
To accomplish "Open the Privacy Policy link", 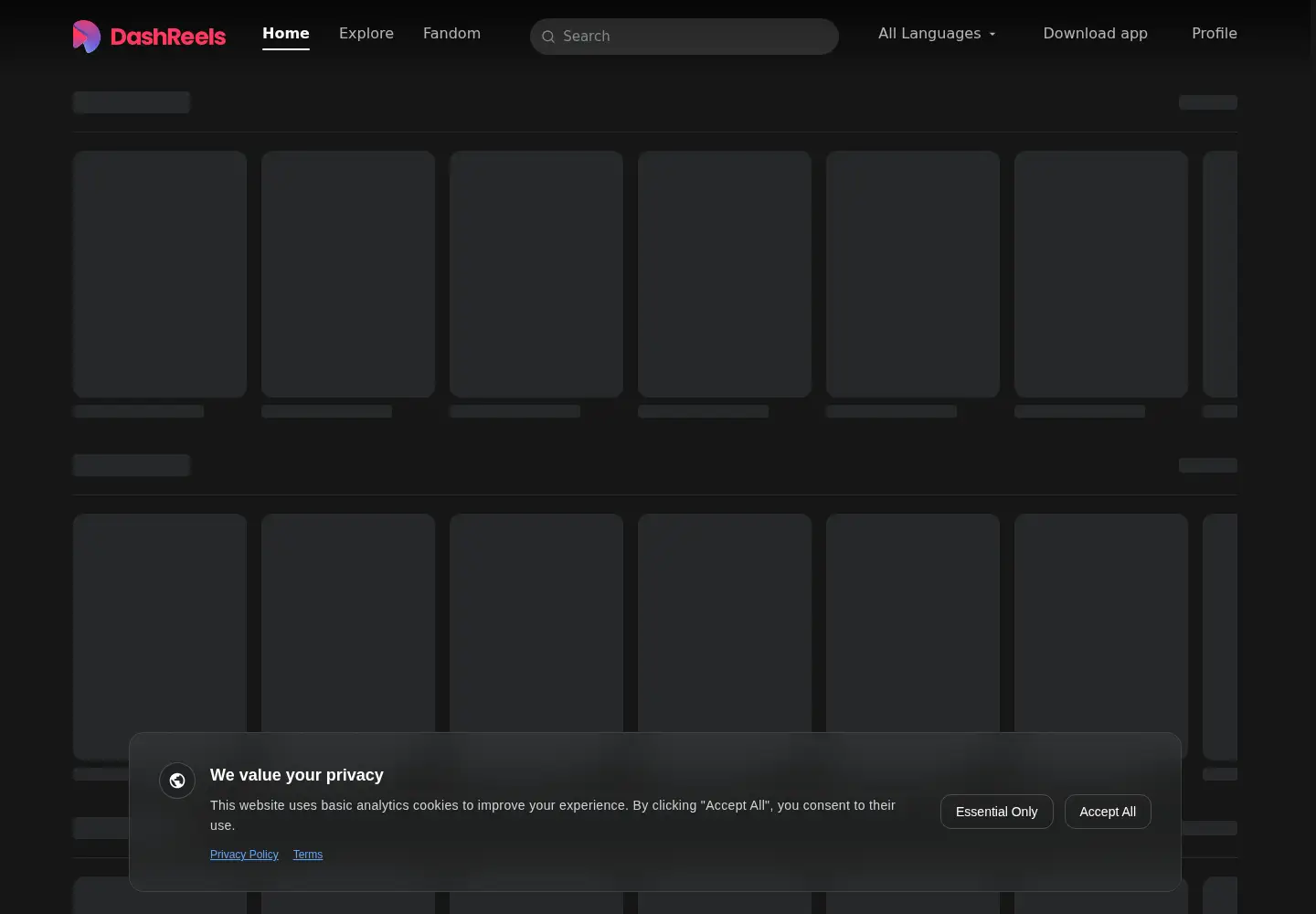I will pyautogui.click(x=244, y=855).
